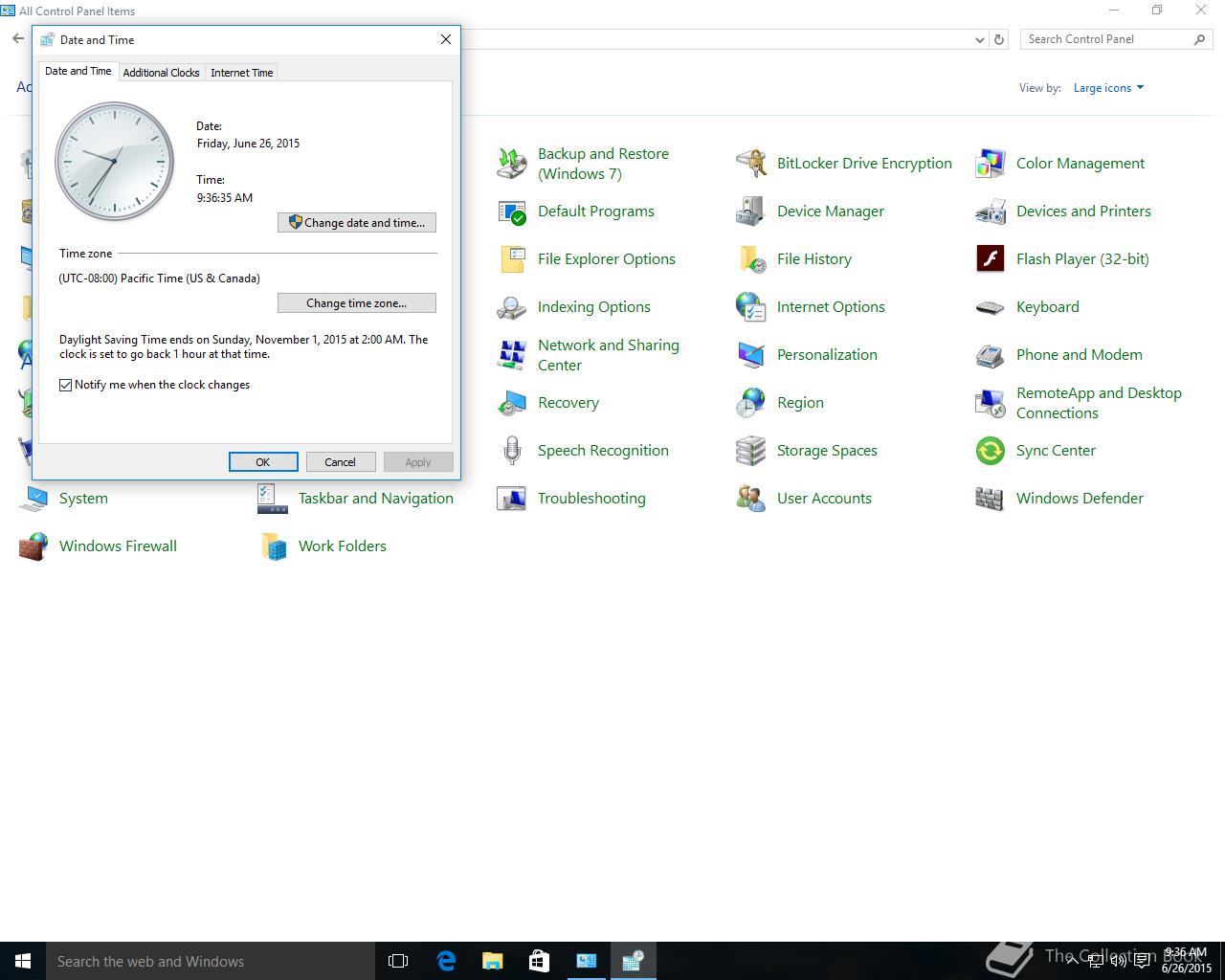Cancel the Date and Time dialog
1225x980 pixels.
(340, 462)
